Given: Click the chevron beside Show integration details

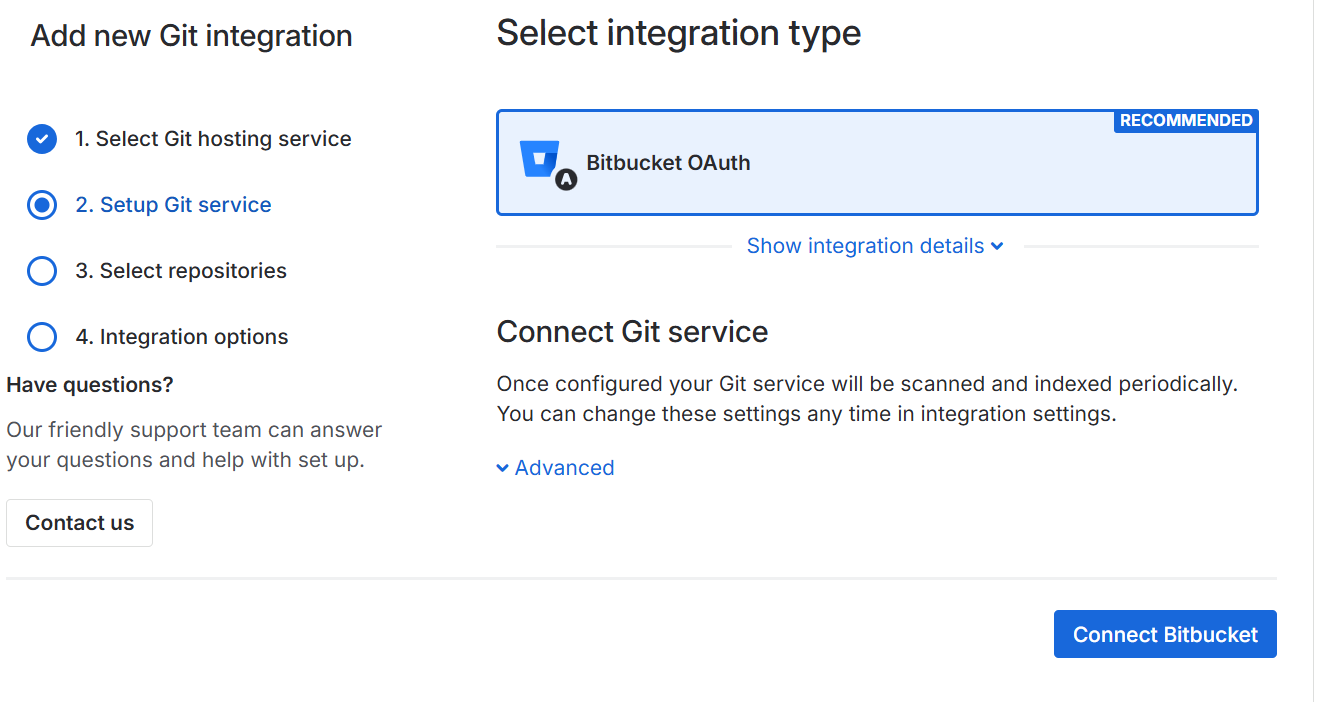Looking at the screenshot, I should point(997,247).
